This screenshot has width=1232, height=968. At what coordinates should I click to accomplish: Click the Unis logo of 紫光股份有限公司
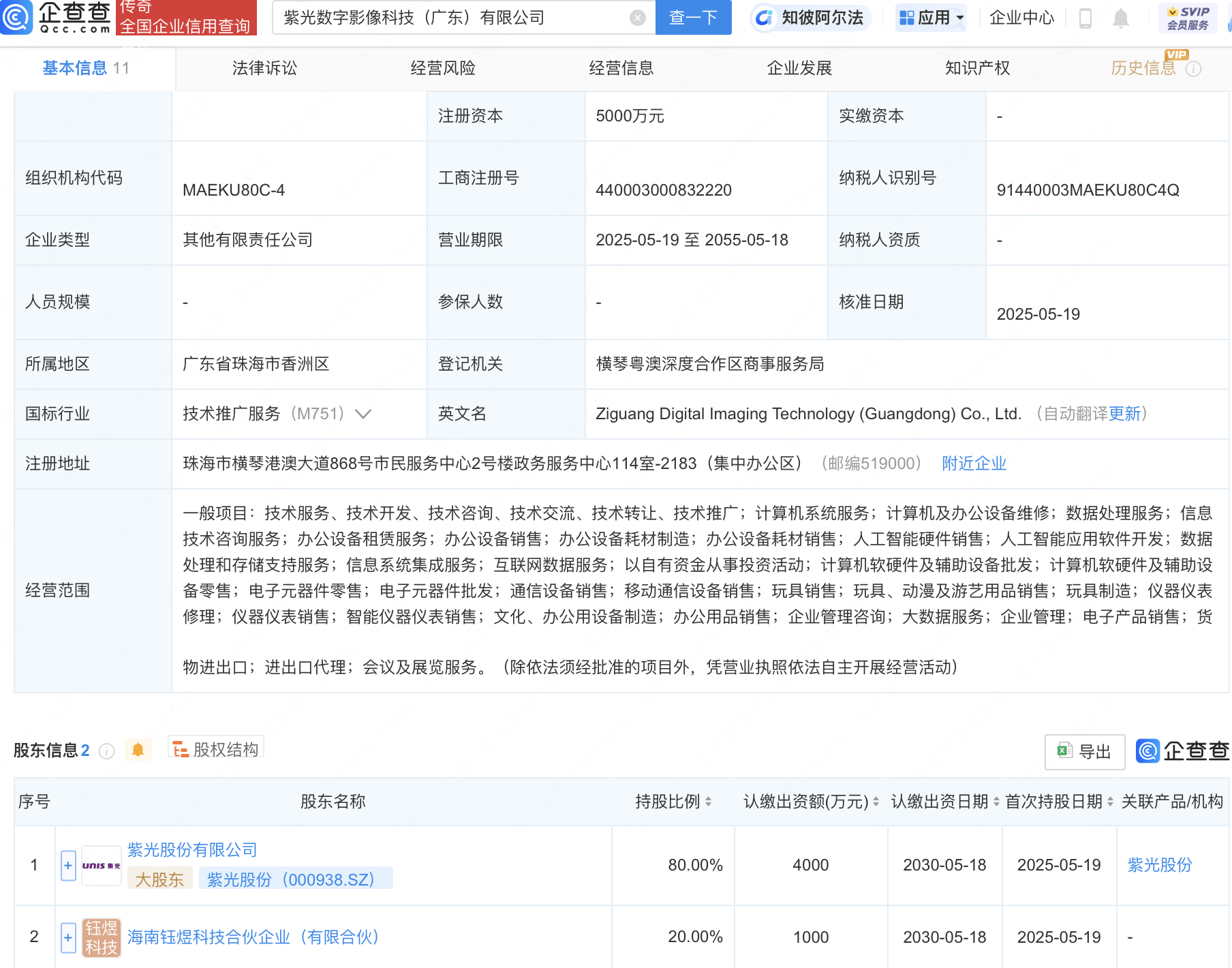[x=101, y=865]
